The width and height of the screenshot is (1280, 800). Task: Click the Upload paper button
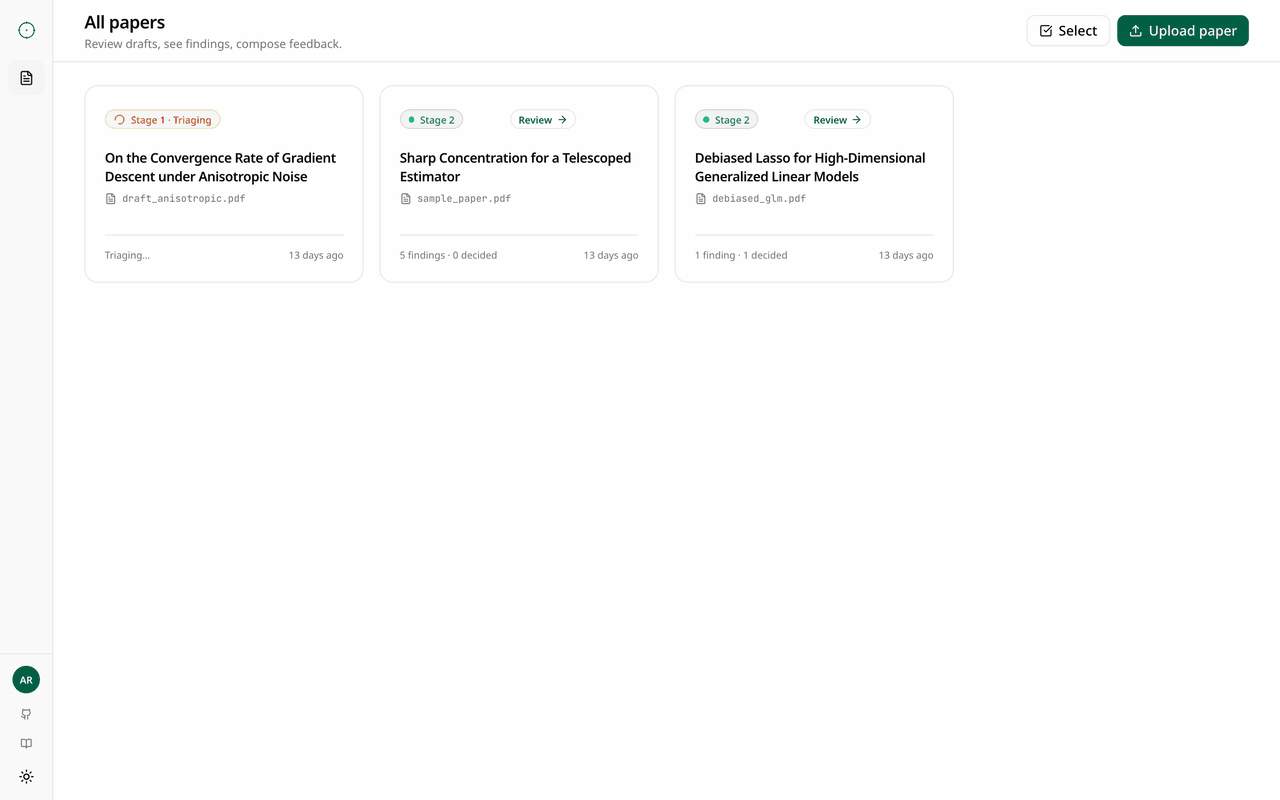point(1183,31)
